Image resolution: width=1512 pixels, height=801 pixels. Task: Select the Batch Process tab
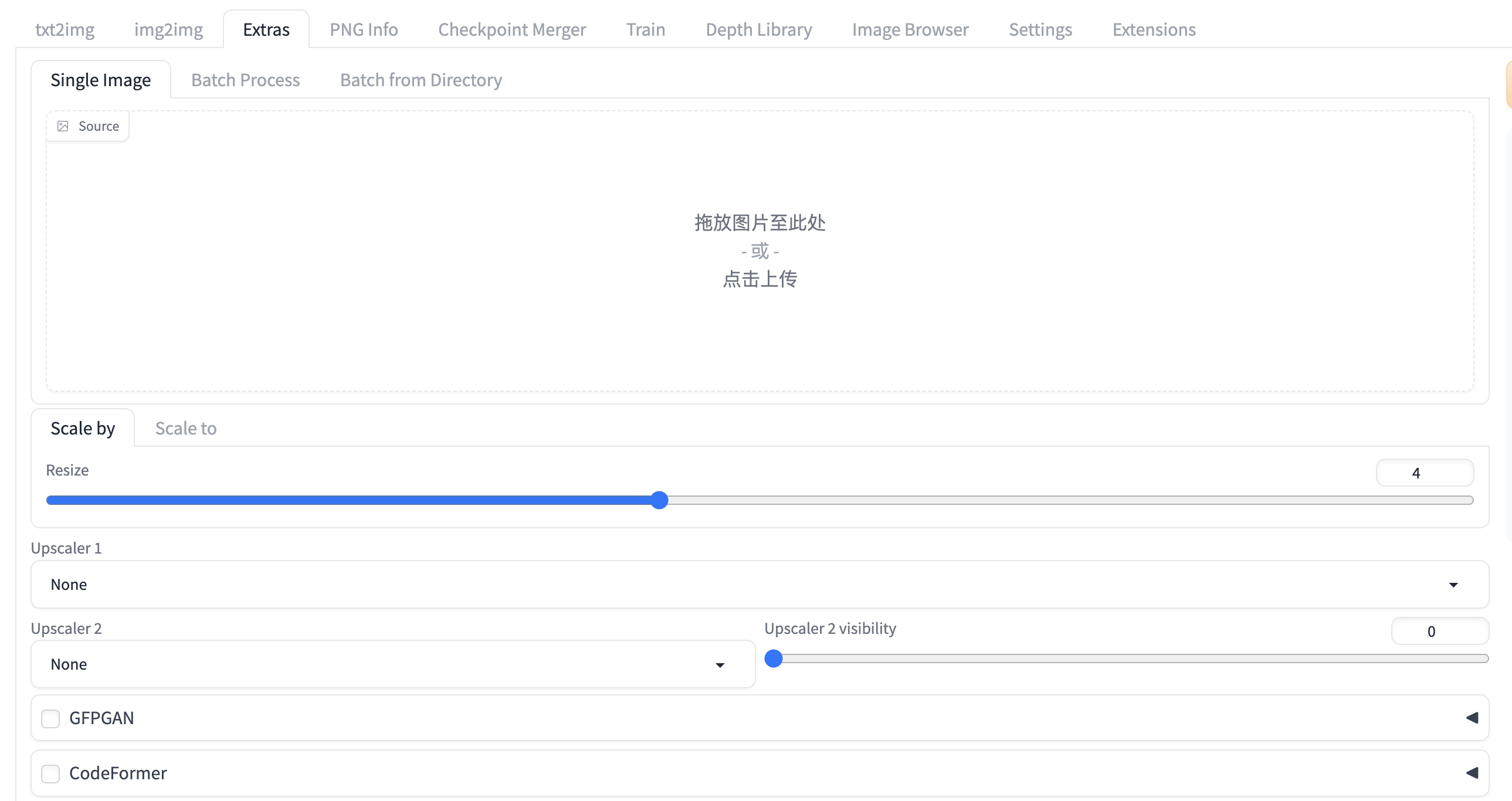(245, 80)
